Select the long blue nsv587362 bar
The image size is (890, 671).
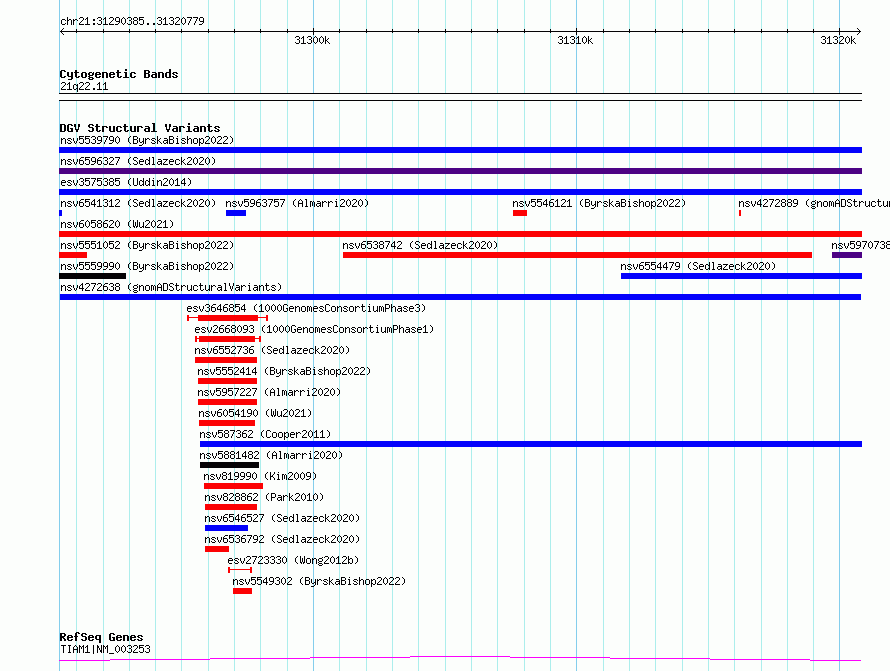[x=531, y=444]
